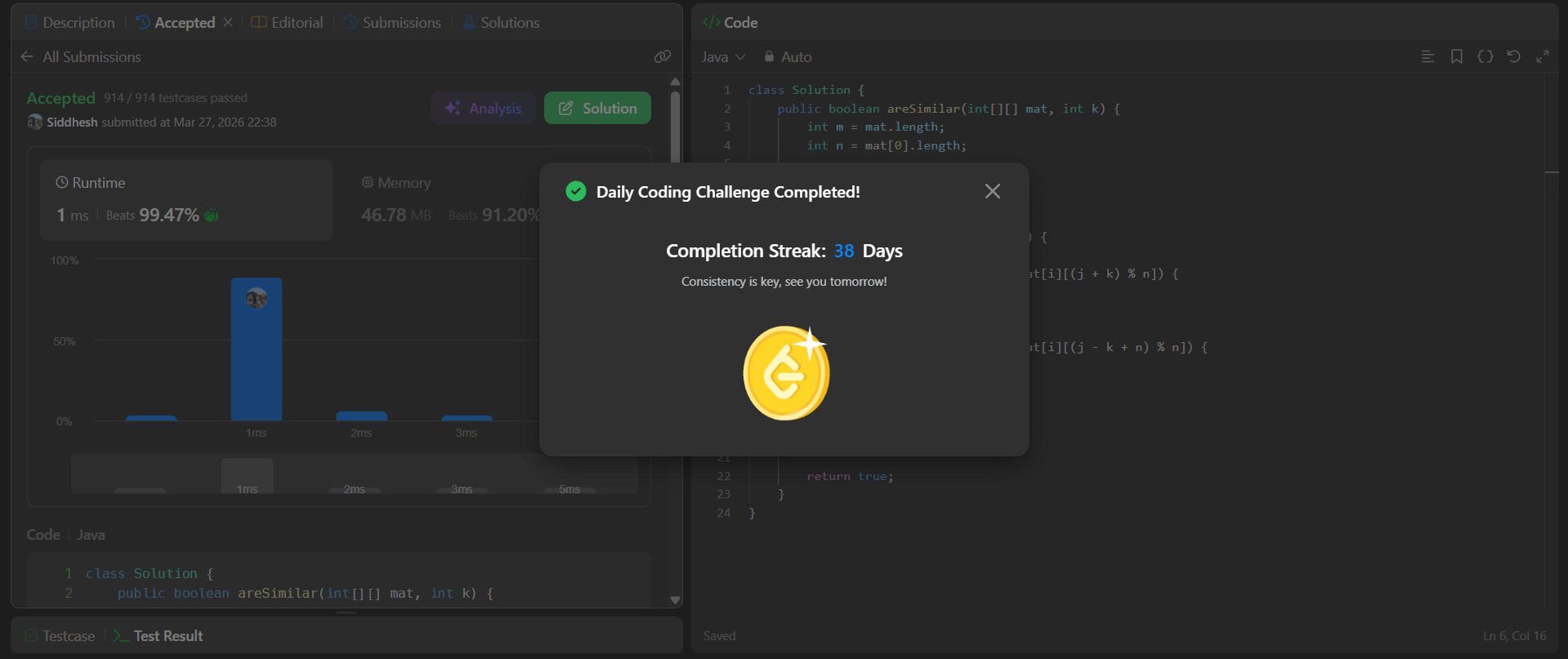Expand the code editor to fullscreen

pos(1542,56)
